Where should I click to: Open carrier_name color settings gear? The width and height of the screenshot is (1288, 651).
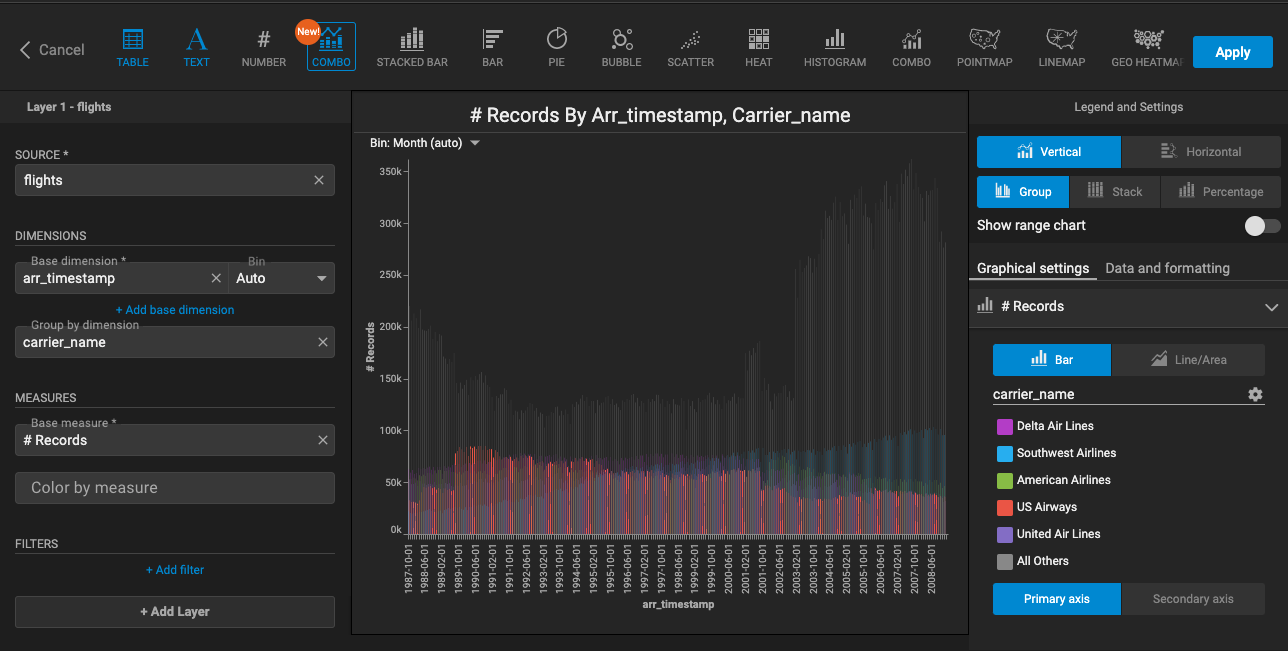1255,395
